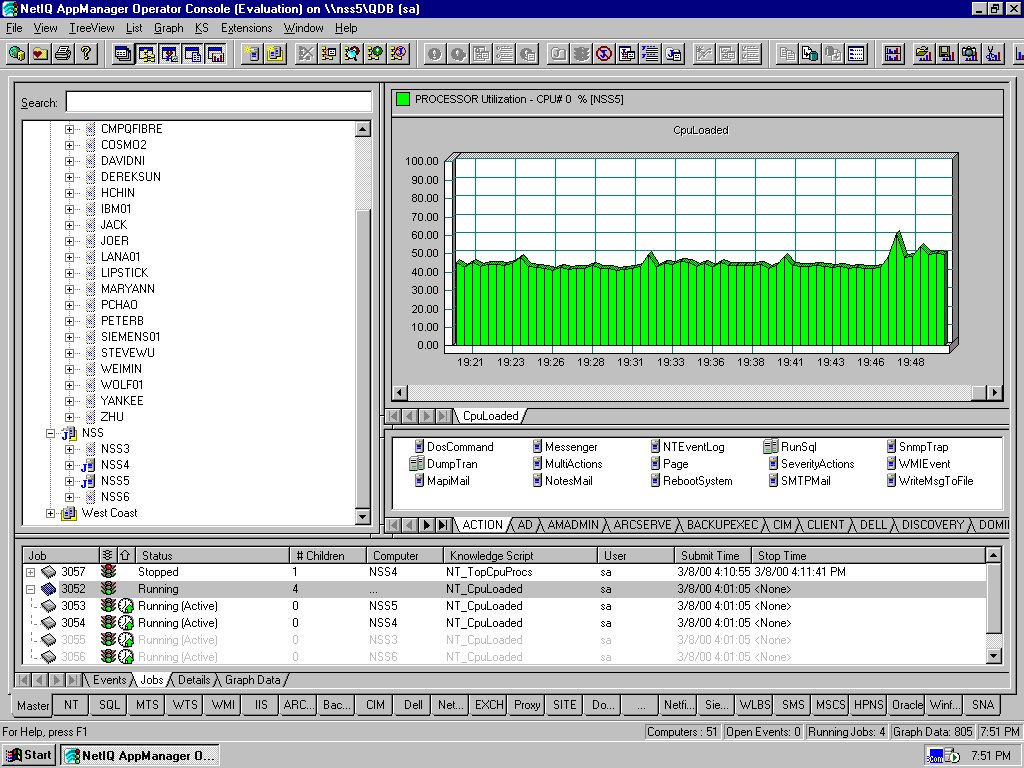The image size is (1024, 768).
Task: Sort jobs by the Status column header
Action: [212, 556]
